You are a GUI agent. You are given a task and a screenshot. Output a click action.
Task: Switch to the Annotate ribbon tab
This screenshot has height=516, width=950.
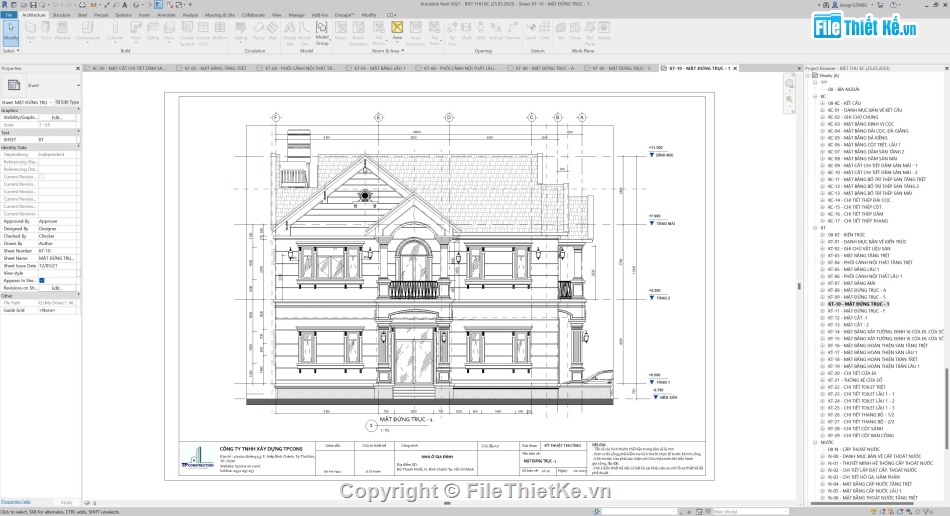click(x=166, y=15)
